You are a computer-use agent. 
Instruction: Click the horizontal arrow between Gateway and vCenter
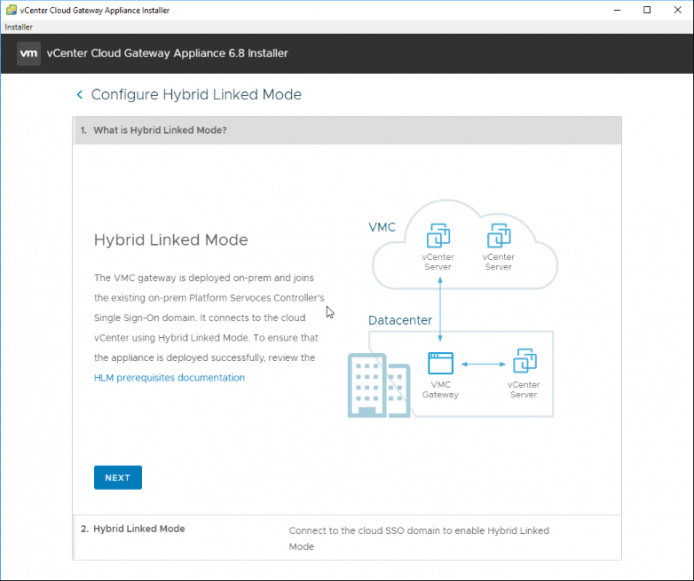(483, 364)
